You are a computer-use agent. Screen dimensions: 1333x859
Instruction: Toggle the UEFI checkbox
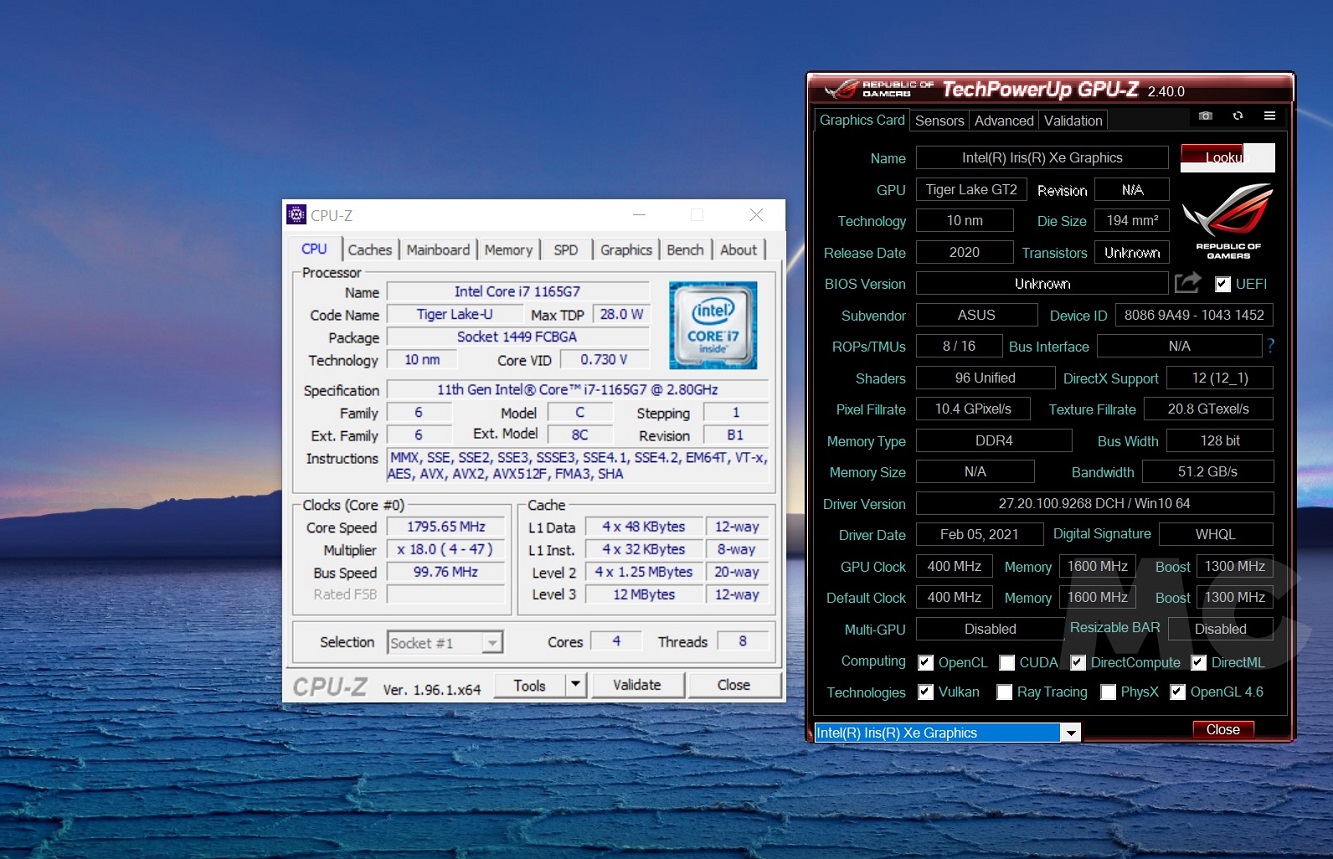[x=1222, y=284]
